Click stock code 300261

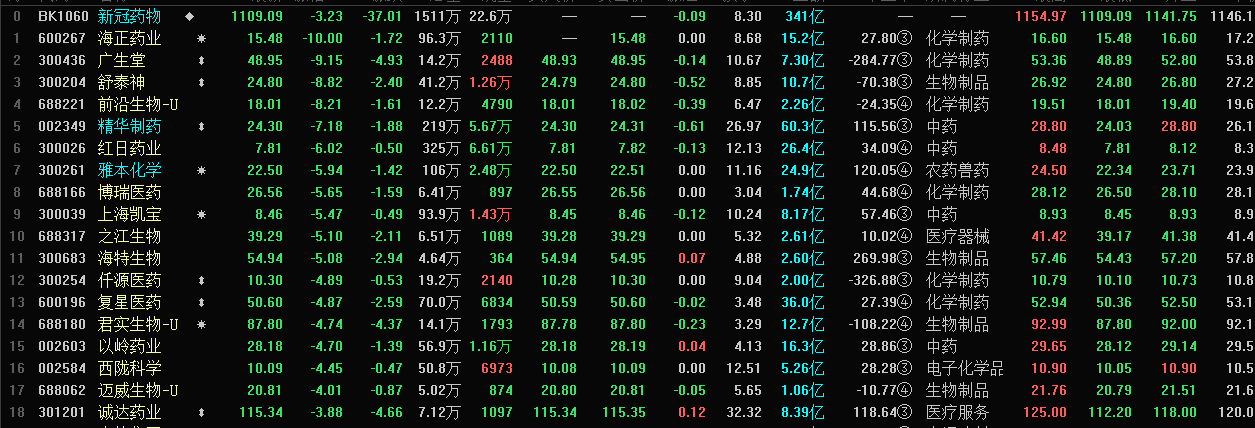(62, 170)
